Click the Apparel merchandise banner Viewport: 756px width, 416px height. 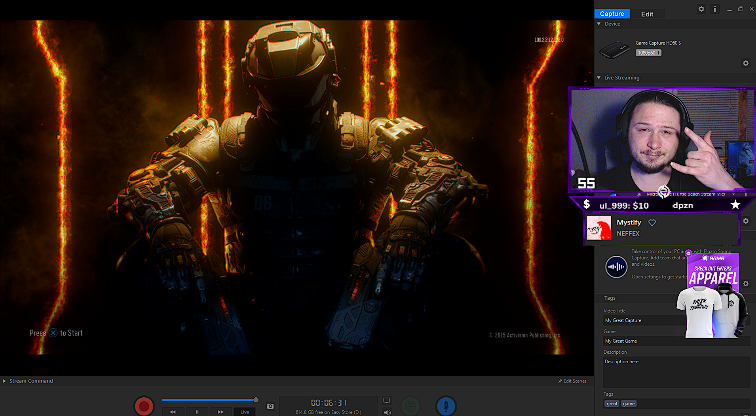pos(713,295)
